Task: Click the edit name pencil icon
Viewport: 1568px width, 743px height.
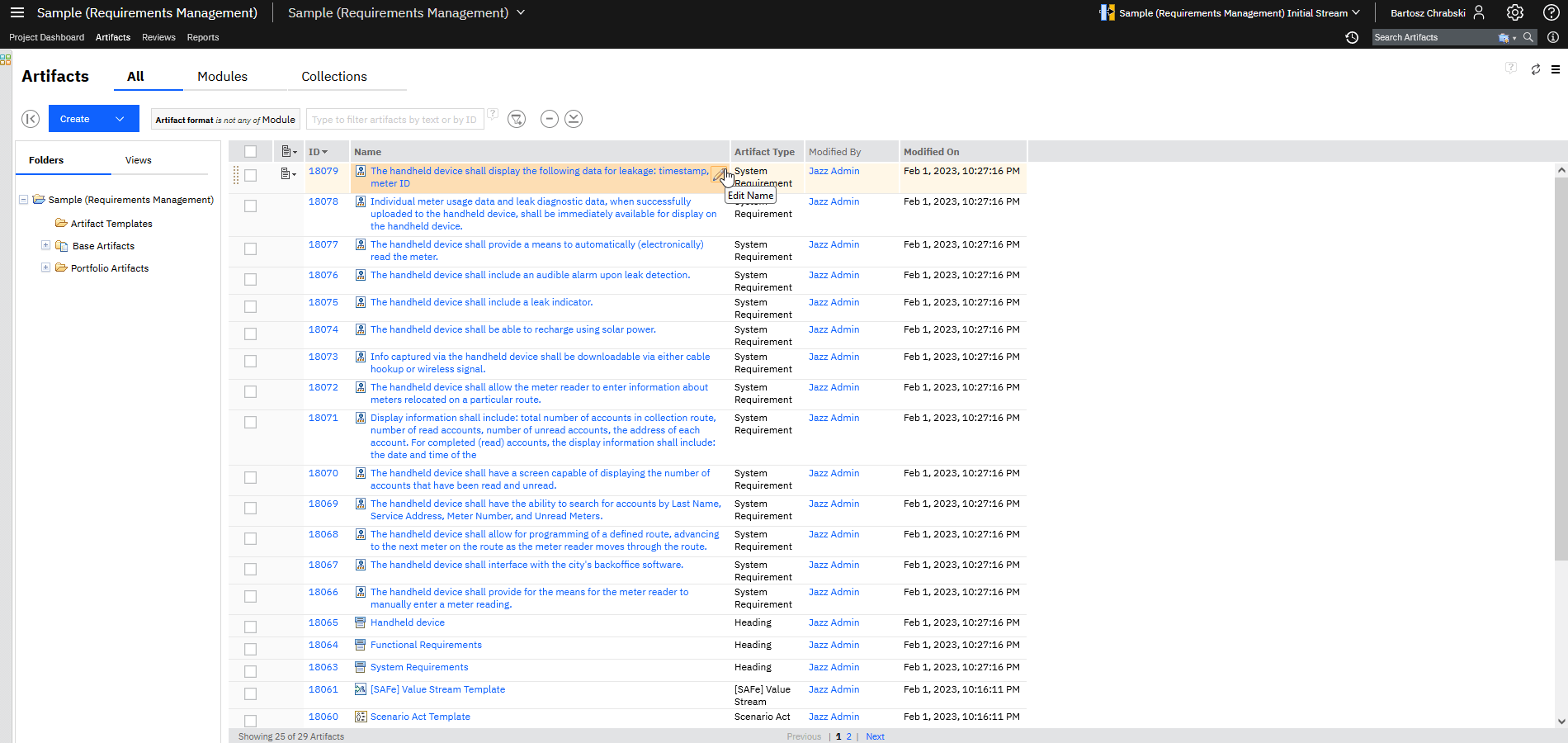Action: 719,174
